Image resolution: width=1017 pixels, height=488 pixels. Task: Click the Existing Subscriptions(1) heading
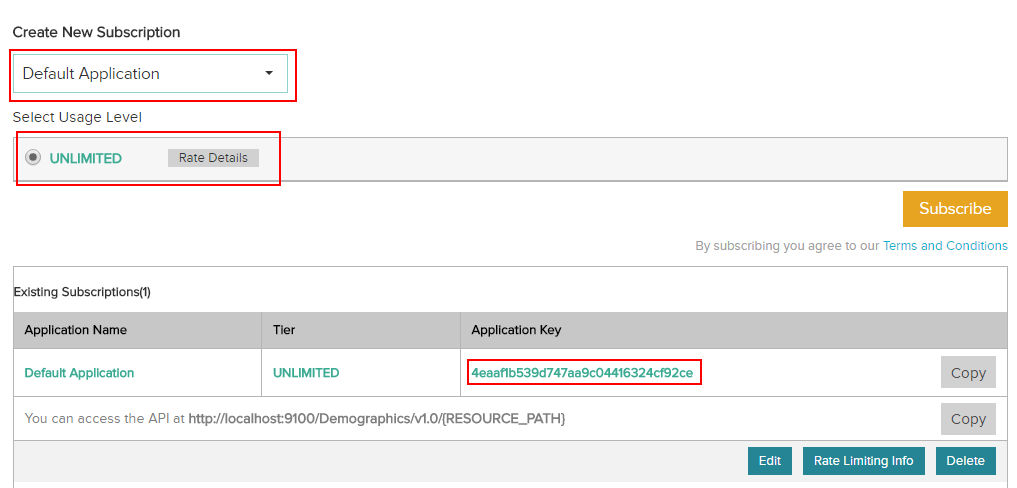click(82, 292)
